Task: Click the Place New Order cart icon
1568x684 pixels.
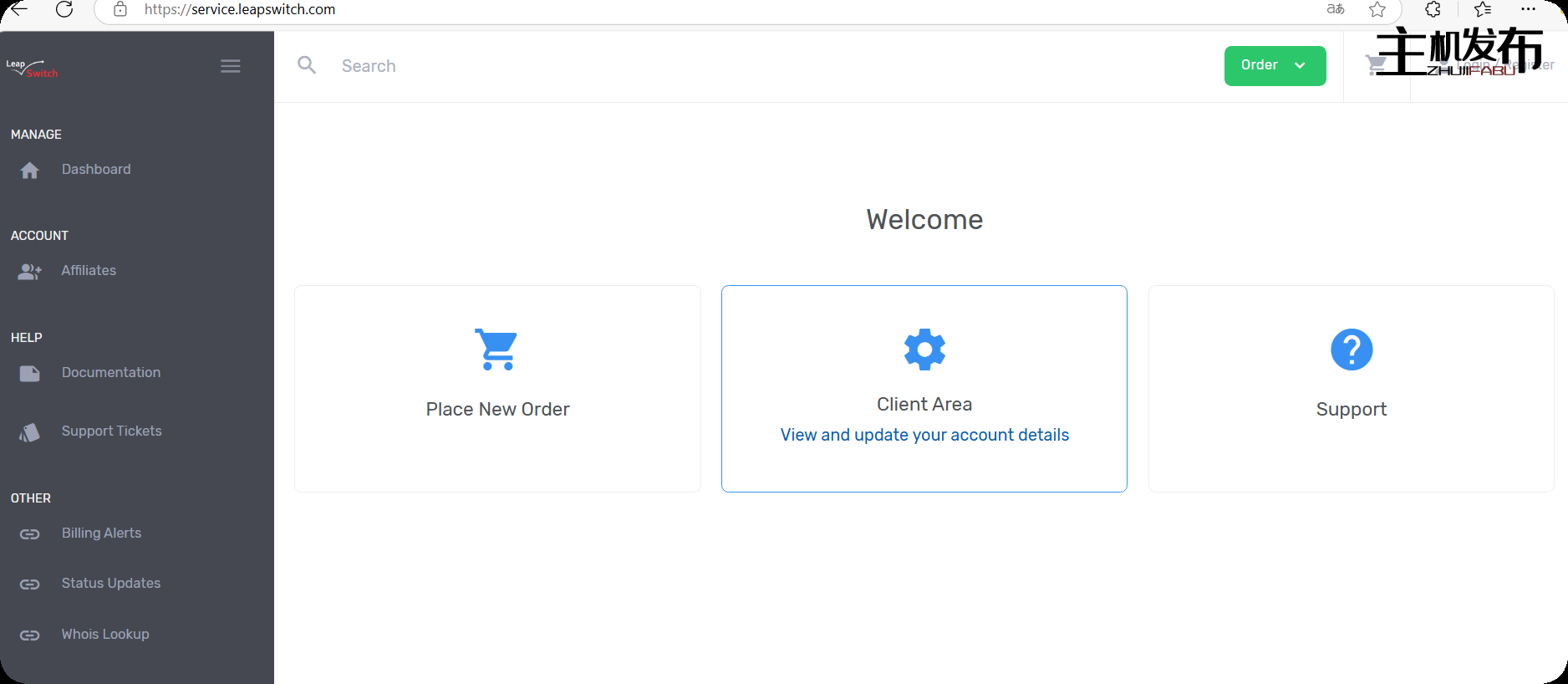Action: 497,350
